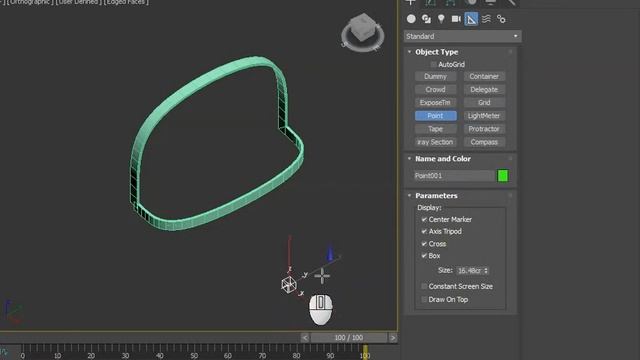Click the cross marker in the viewport
Image resolution: width=640 pixels, height=360 pixels.
[x=322, y=276]
